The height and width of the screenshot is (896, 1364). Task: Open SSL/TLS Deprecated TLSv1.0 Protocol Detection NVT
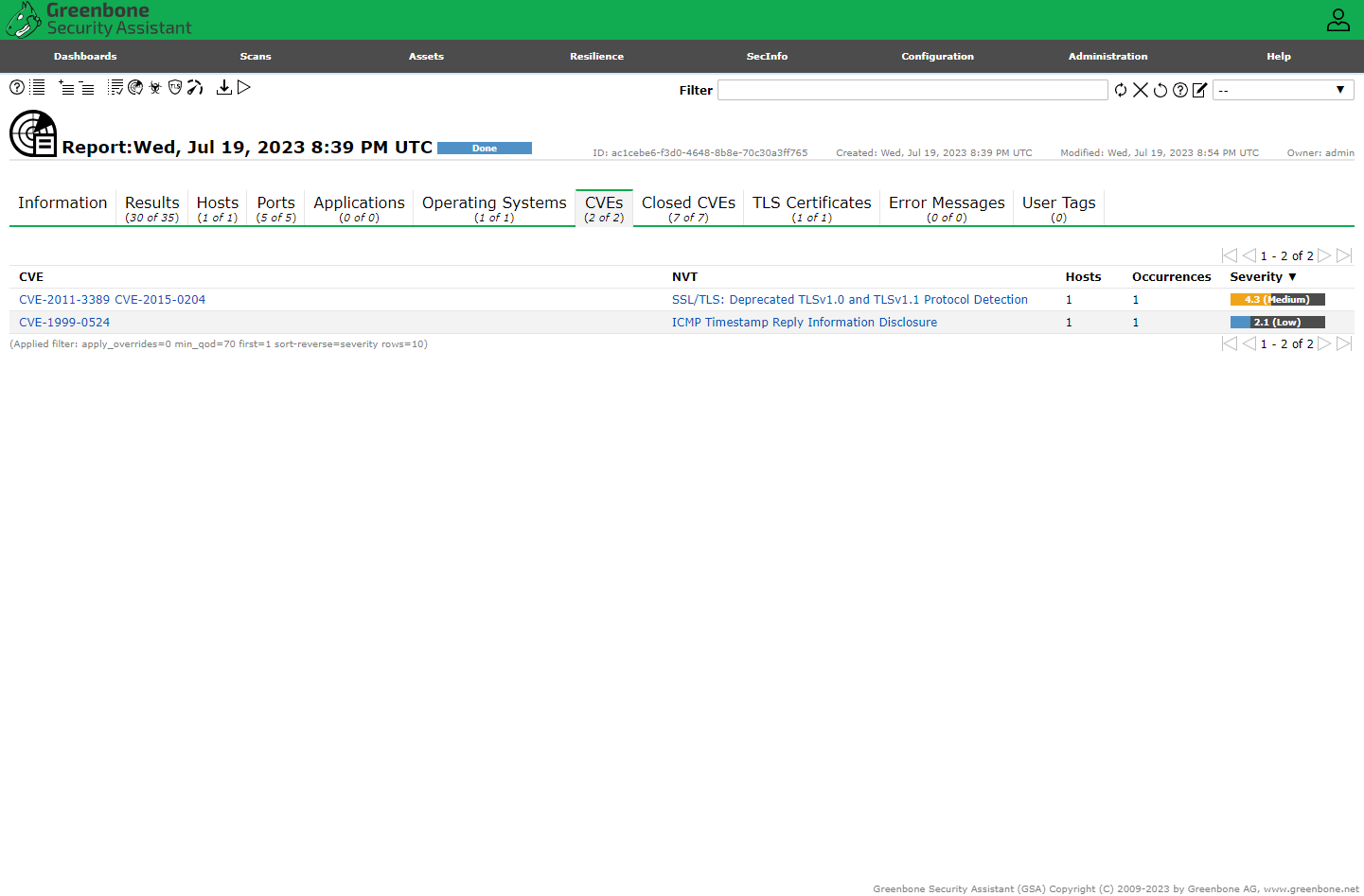[x=850, y=299]
